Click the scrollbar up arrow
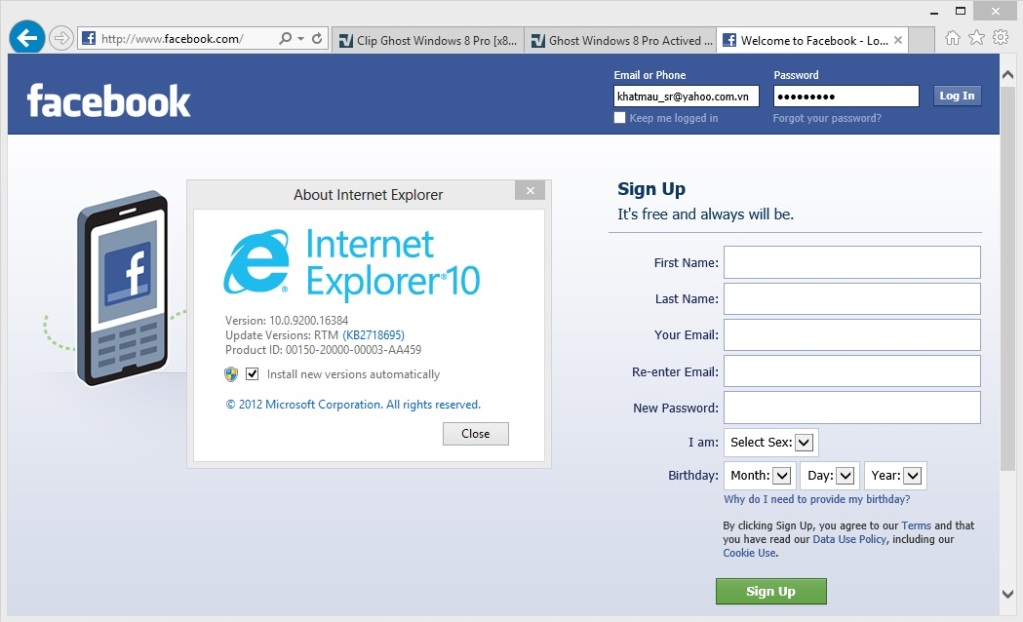This screenshot has width=1023, height=622. tap(1007, 75)
